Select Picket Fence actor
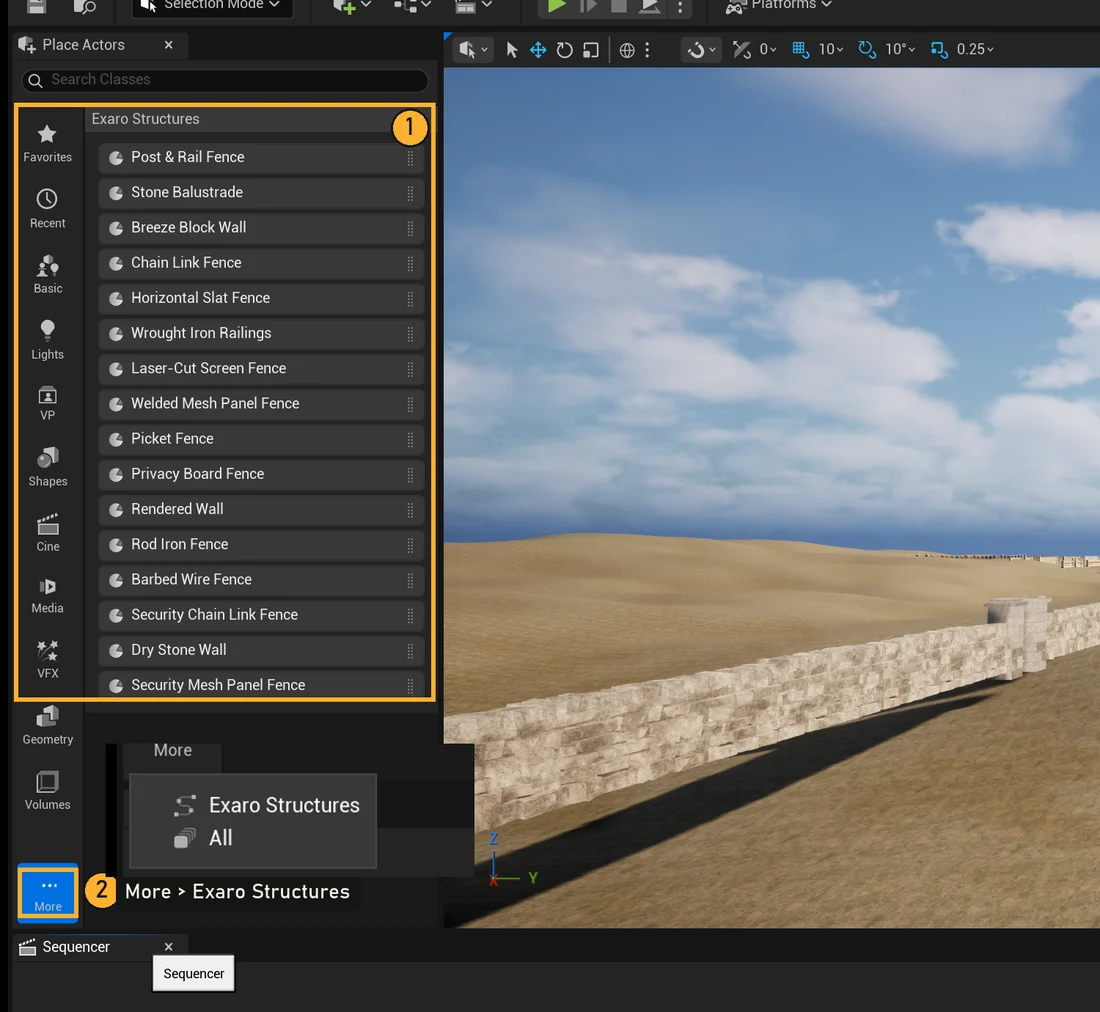 click(261, 439)
